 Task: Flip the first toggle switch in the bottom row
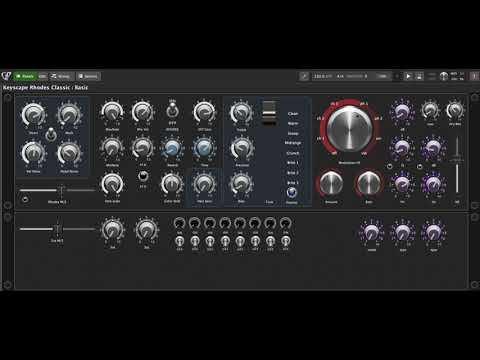[180, 240]
